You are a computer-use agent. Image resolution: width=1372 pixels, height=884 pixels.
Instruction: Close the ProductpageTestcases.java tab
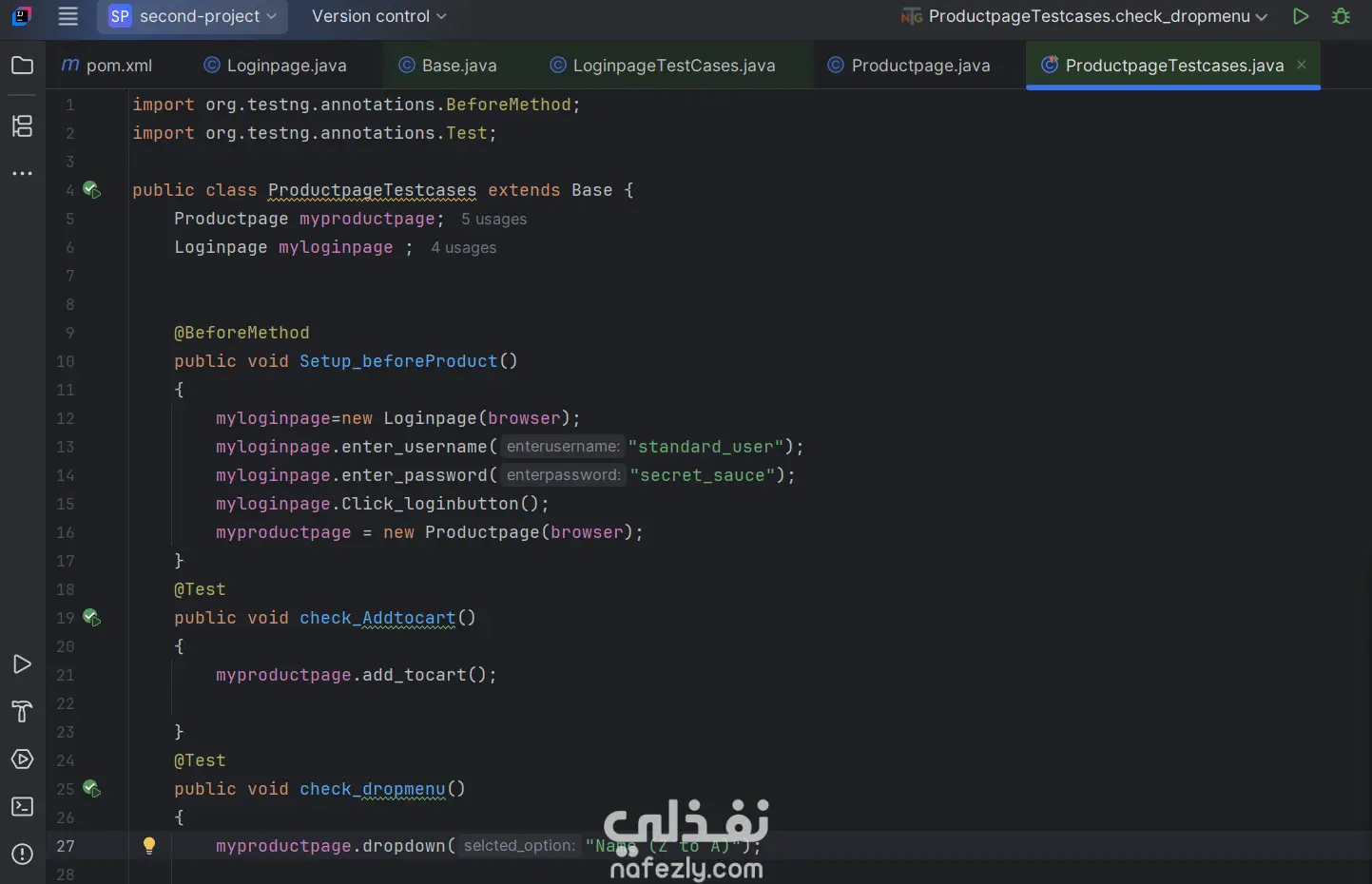point(1302,65)
